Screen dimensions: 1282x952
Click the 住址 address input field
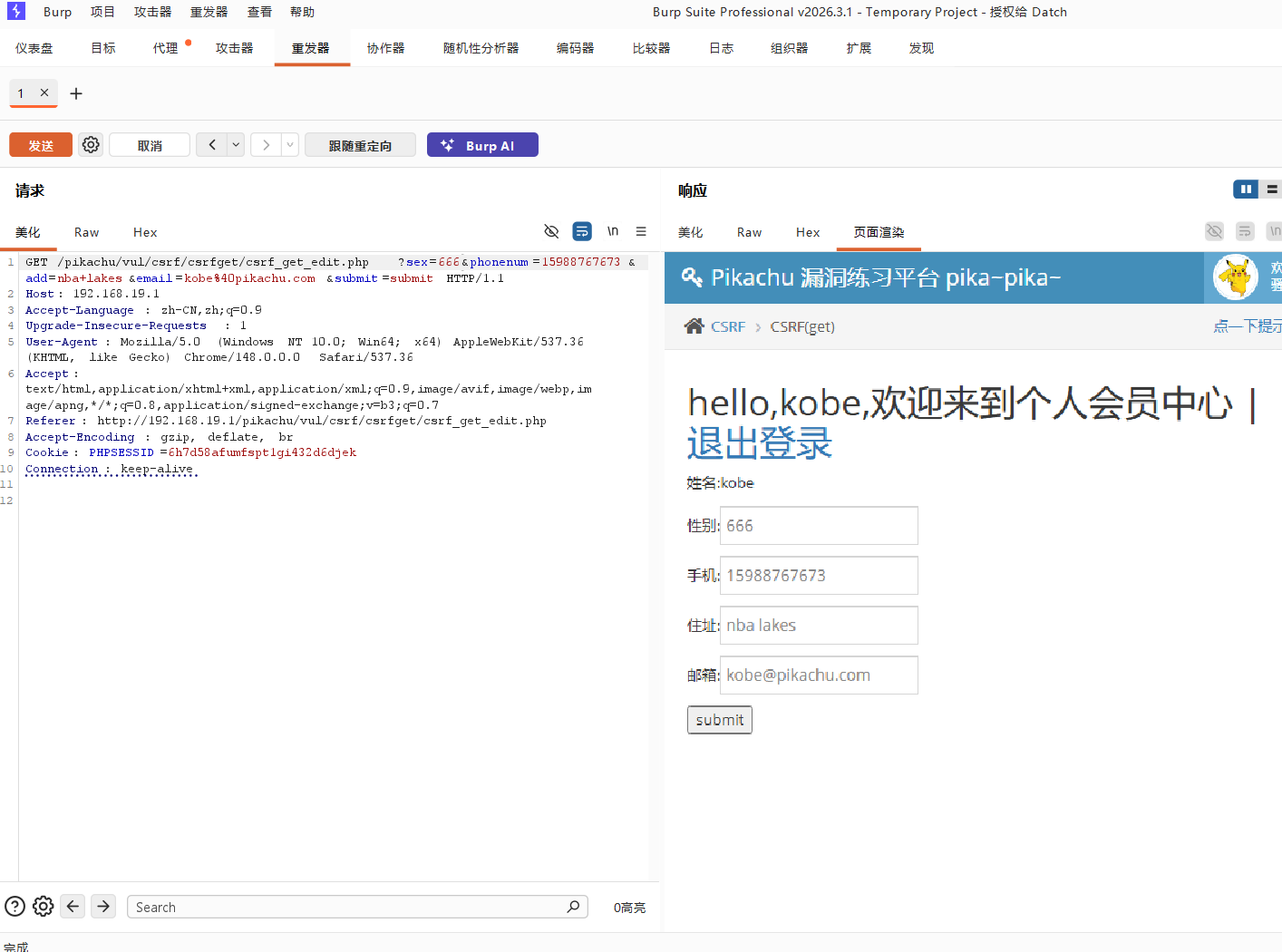pos(819,626)
